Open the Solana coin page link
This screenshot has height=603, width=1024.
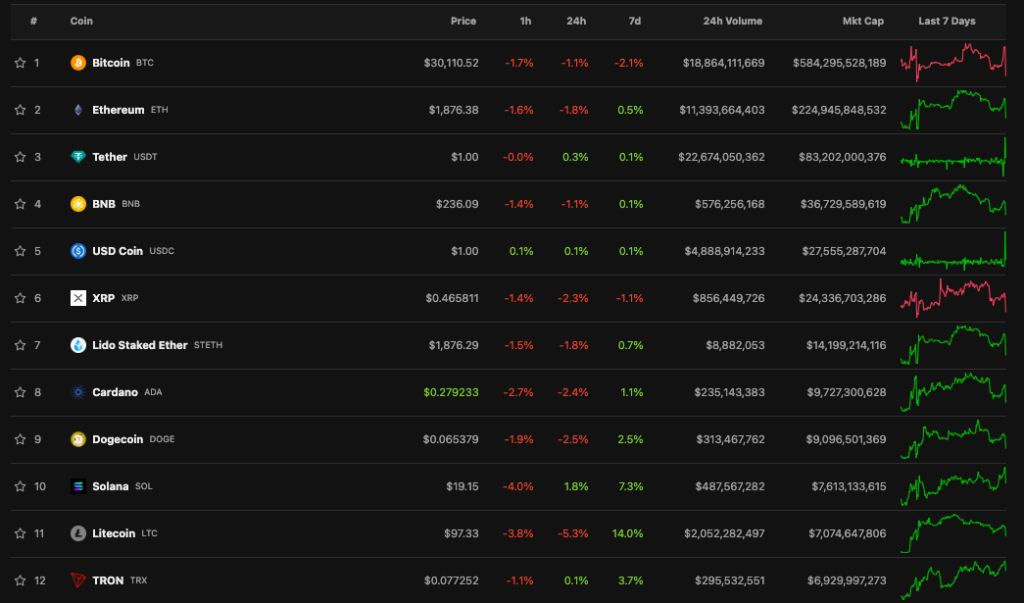click(x=110, y=486)
